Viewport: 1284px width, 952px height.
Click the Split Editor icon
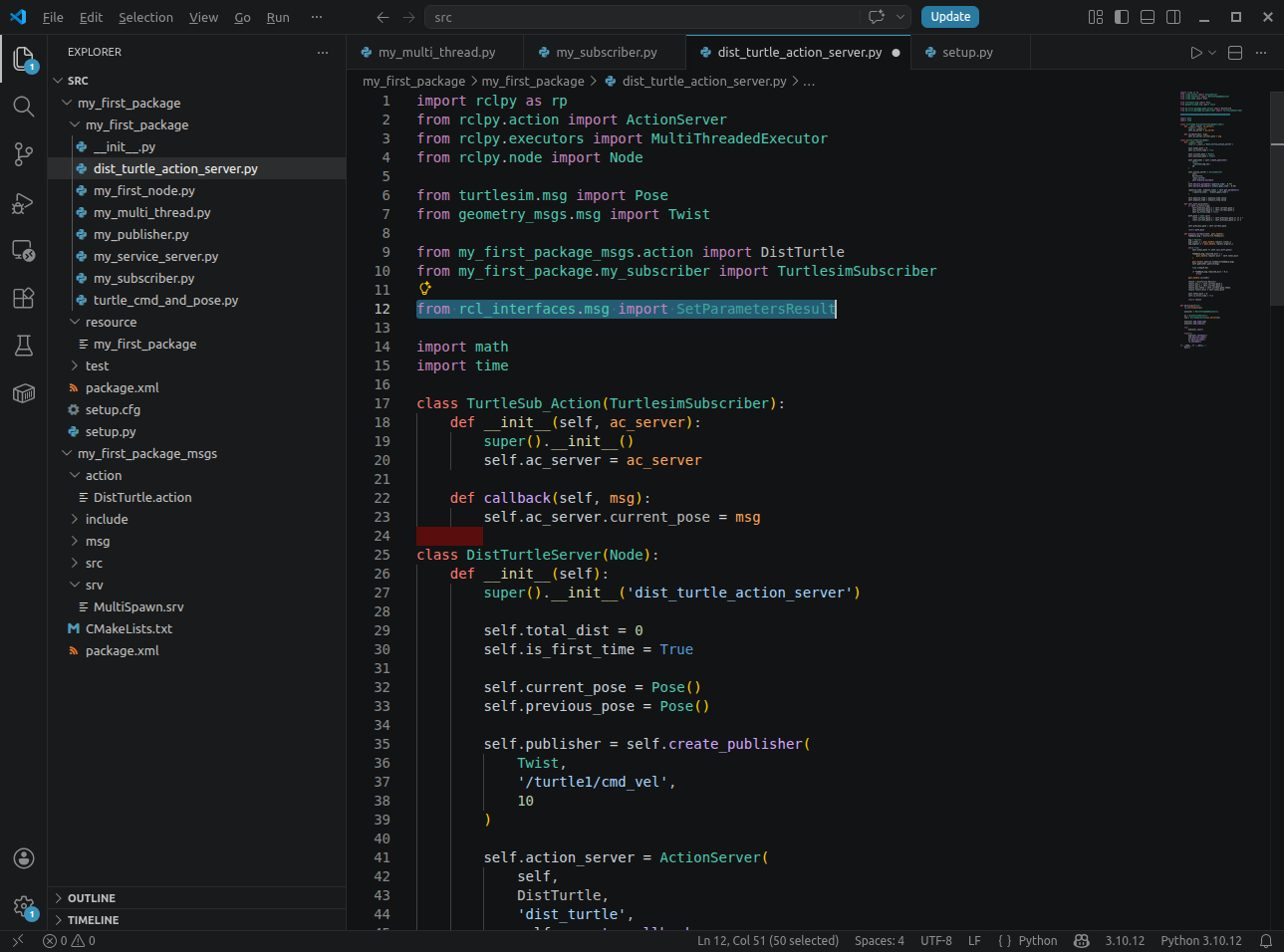tap(1235, 53)
